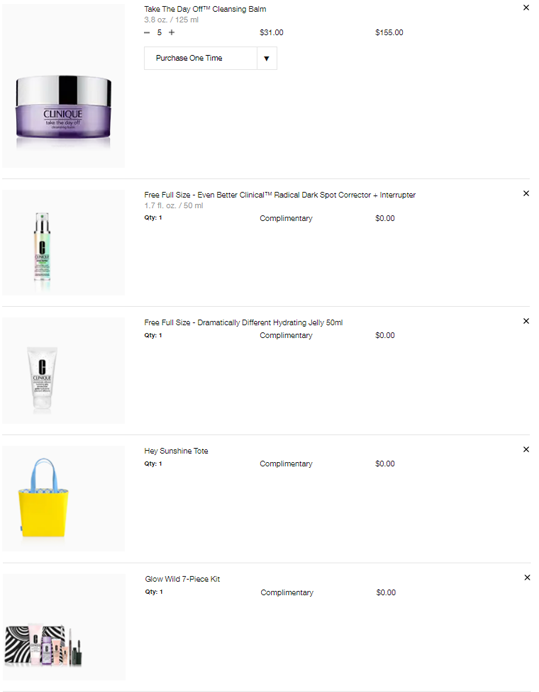Screen dimensions: 539x692
Task: Open Hey Sunshine Tote product title
Action: coord(176,451)
